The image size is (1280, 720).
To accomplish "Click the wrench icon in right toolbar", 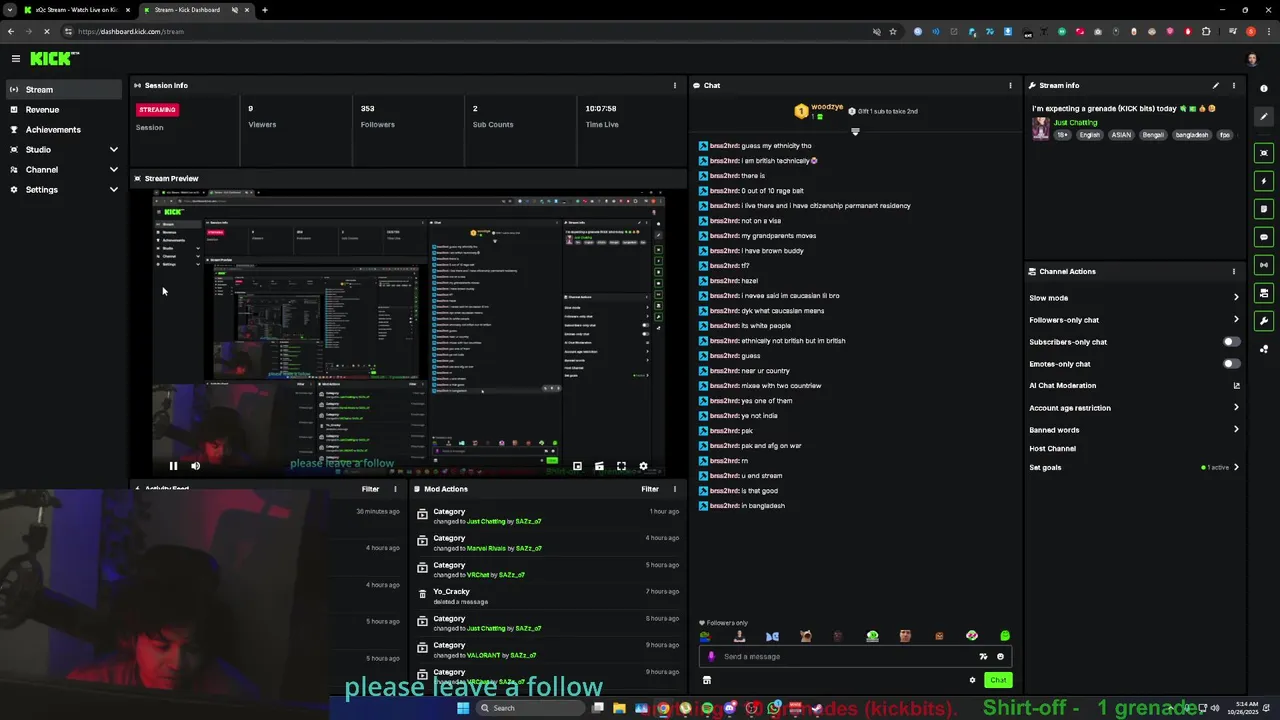I will 1264,321.
